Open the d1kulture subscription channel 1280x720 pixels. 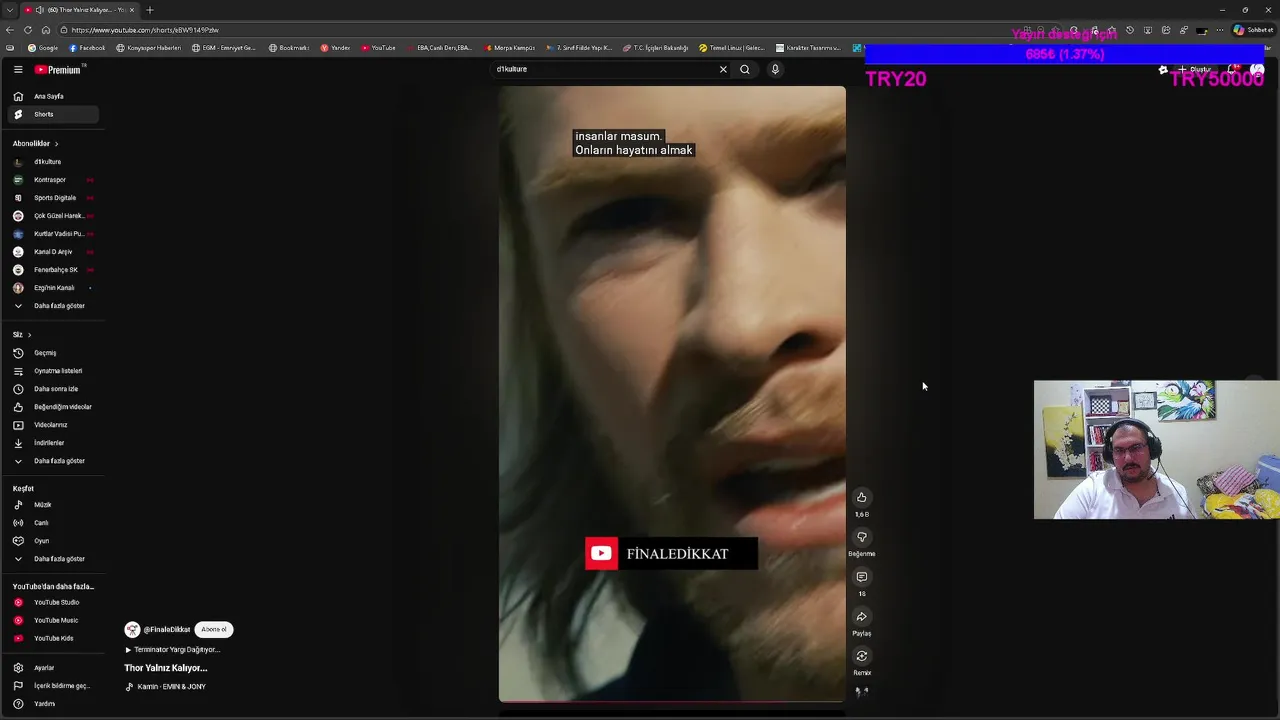(53, 161)
